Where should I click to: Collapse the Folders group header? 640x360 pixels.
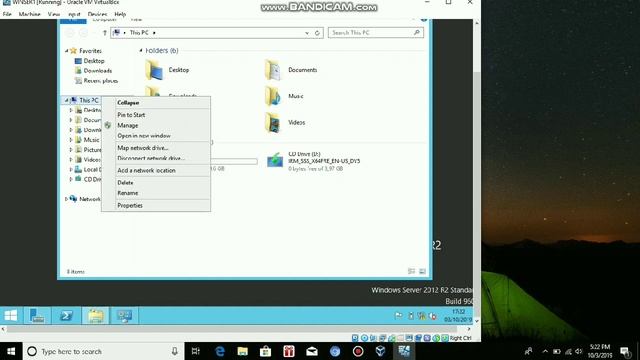[x=141, y=51]
